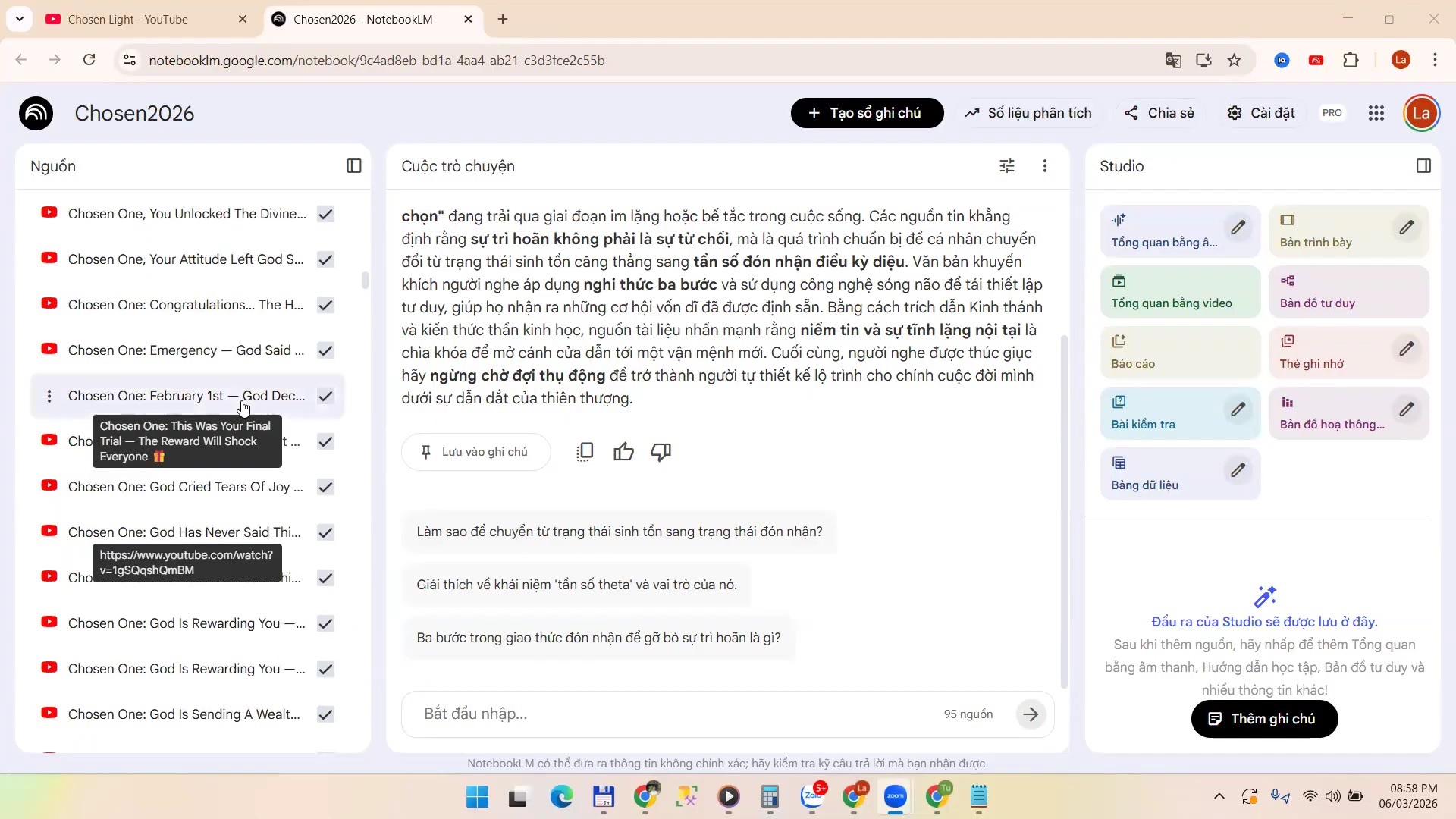The width and height of the screenshot is (1456, 819).
Task: Open Số liệu phân tích analytics
Action: click(1028, 113)
